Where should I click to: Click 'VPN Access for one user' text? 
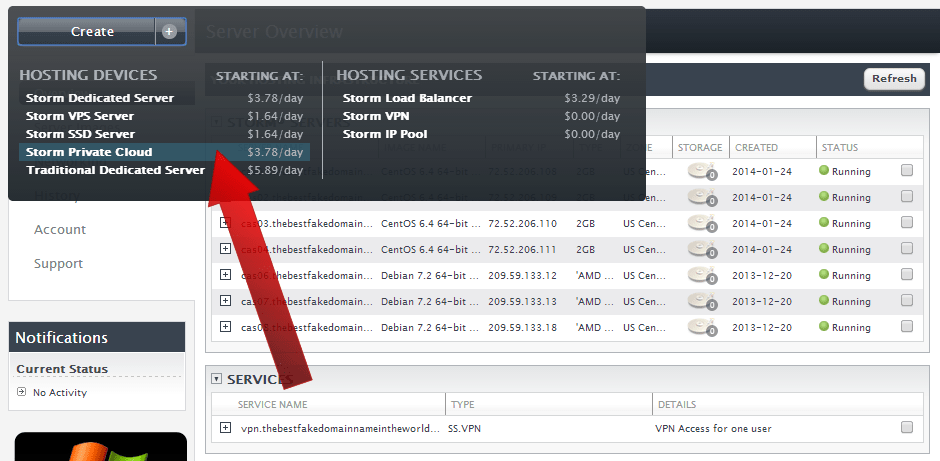point(713,429)
